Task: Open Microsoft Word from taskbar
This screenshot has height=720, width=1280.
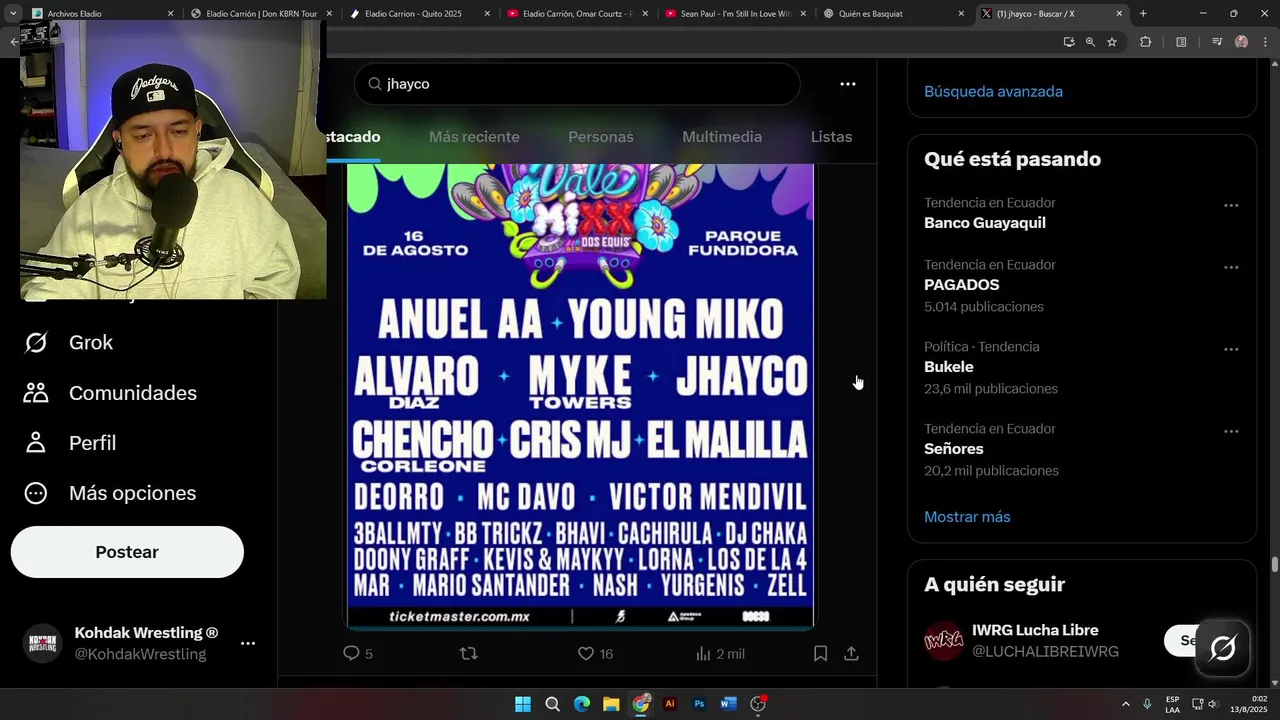Action: (x=728, y=704)
